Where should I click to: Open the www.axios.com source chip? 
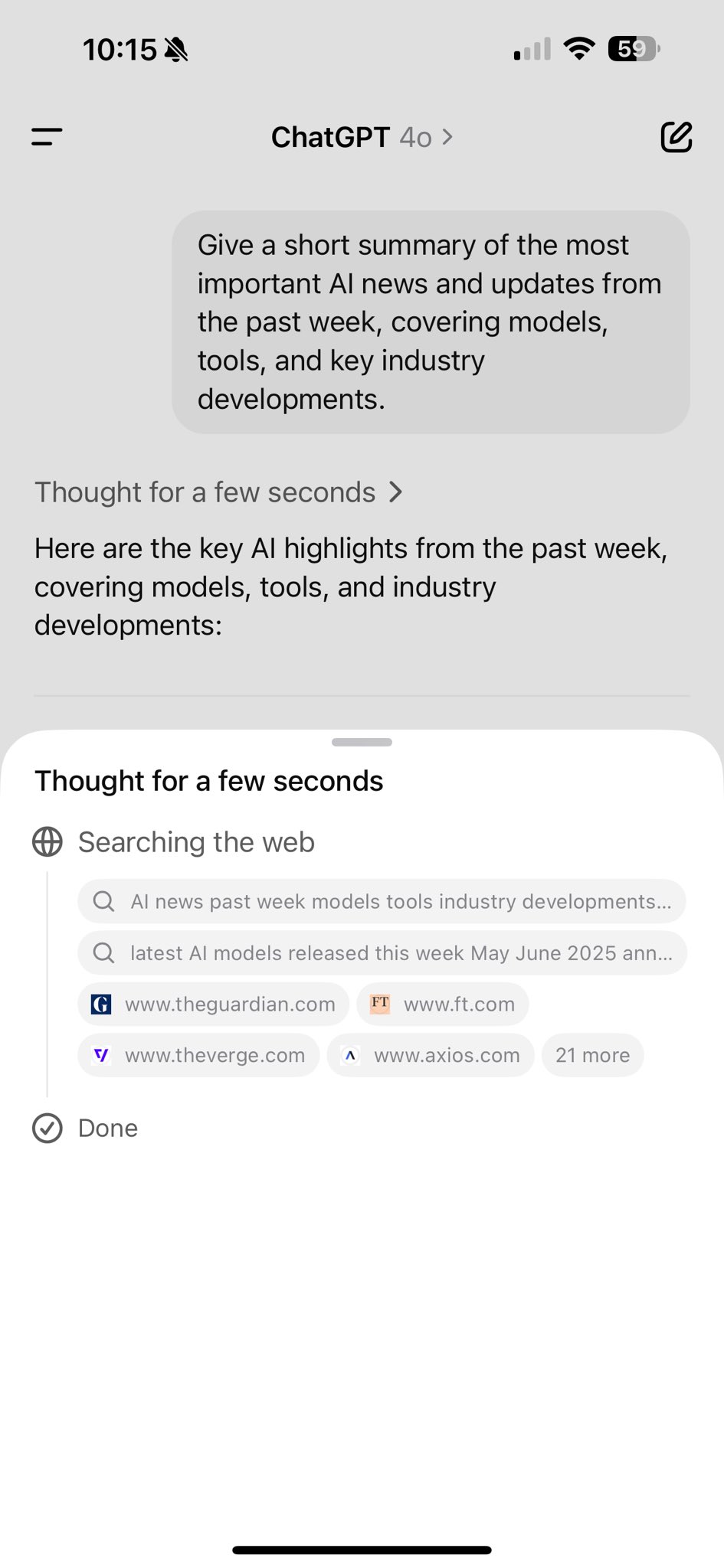pos(431,1055)
